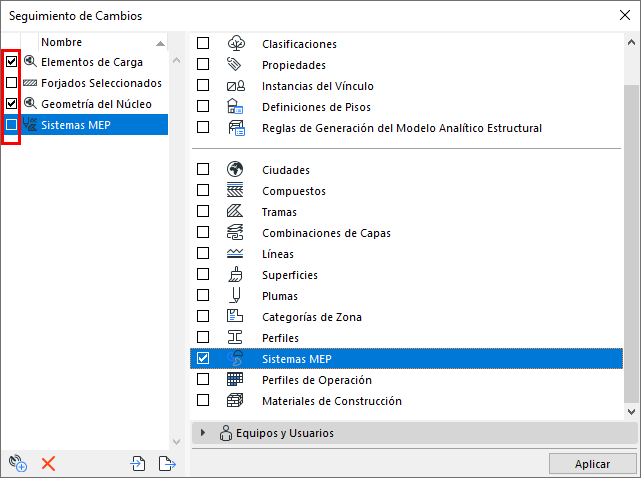
Task: Click the add new change set icon
Action: pyautogui.click(x=17, y=463)
